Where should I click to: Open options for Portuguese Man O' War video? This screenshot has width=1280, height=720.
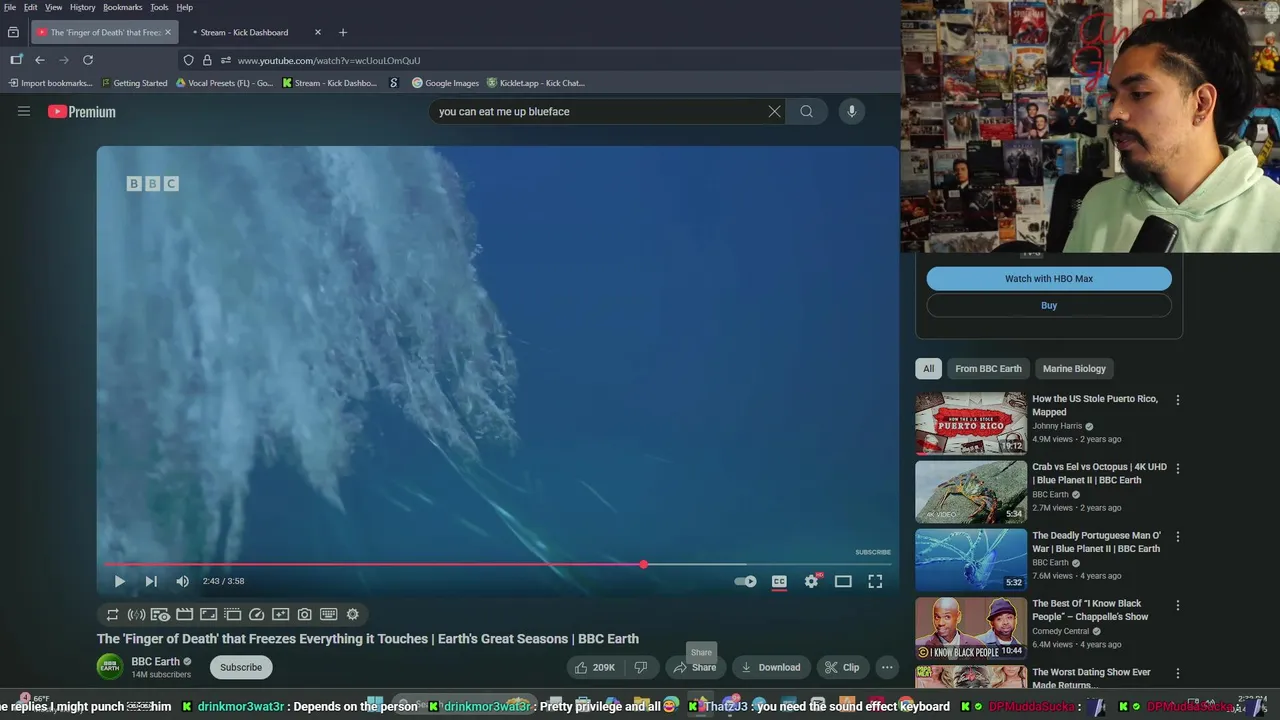1177,537
